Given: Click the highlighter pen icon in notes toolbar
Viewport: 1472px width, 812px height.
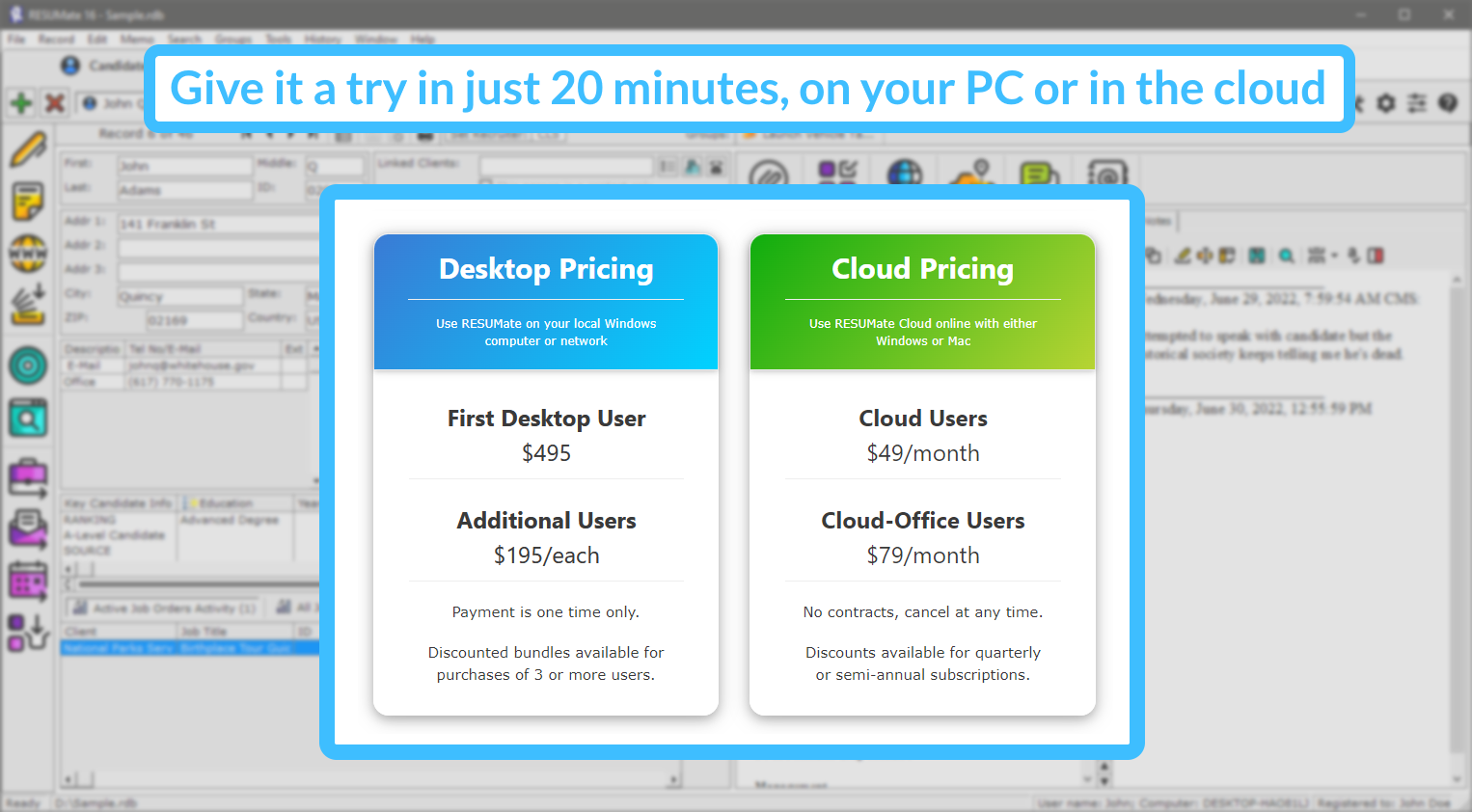Looking at the screenshot, I should pyautogui.click(x=1183, y=256).
